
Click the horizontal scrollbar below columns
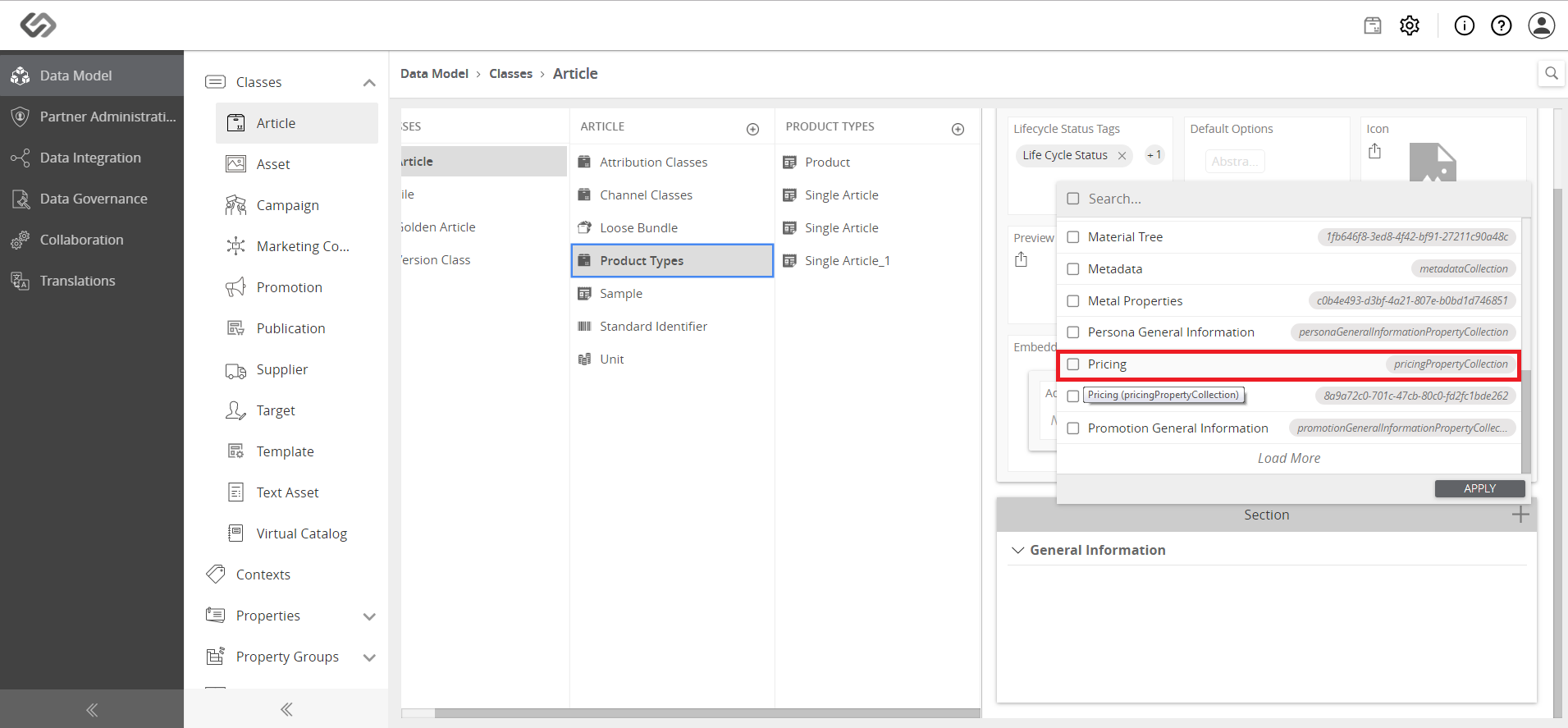click(707, 713)
